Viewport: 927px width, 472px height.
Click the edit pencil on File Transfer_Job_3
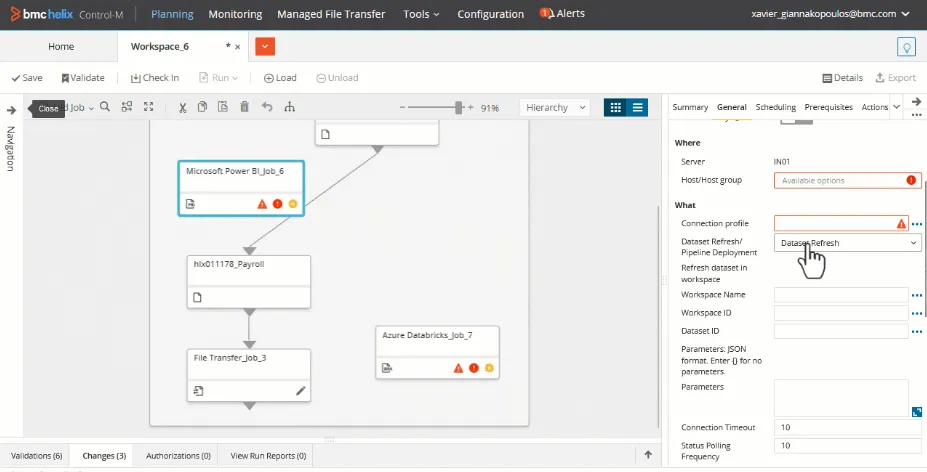point(300,391)
